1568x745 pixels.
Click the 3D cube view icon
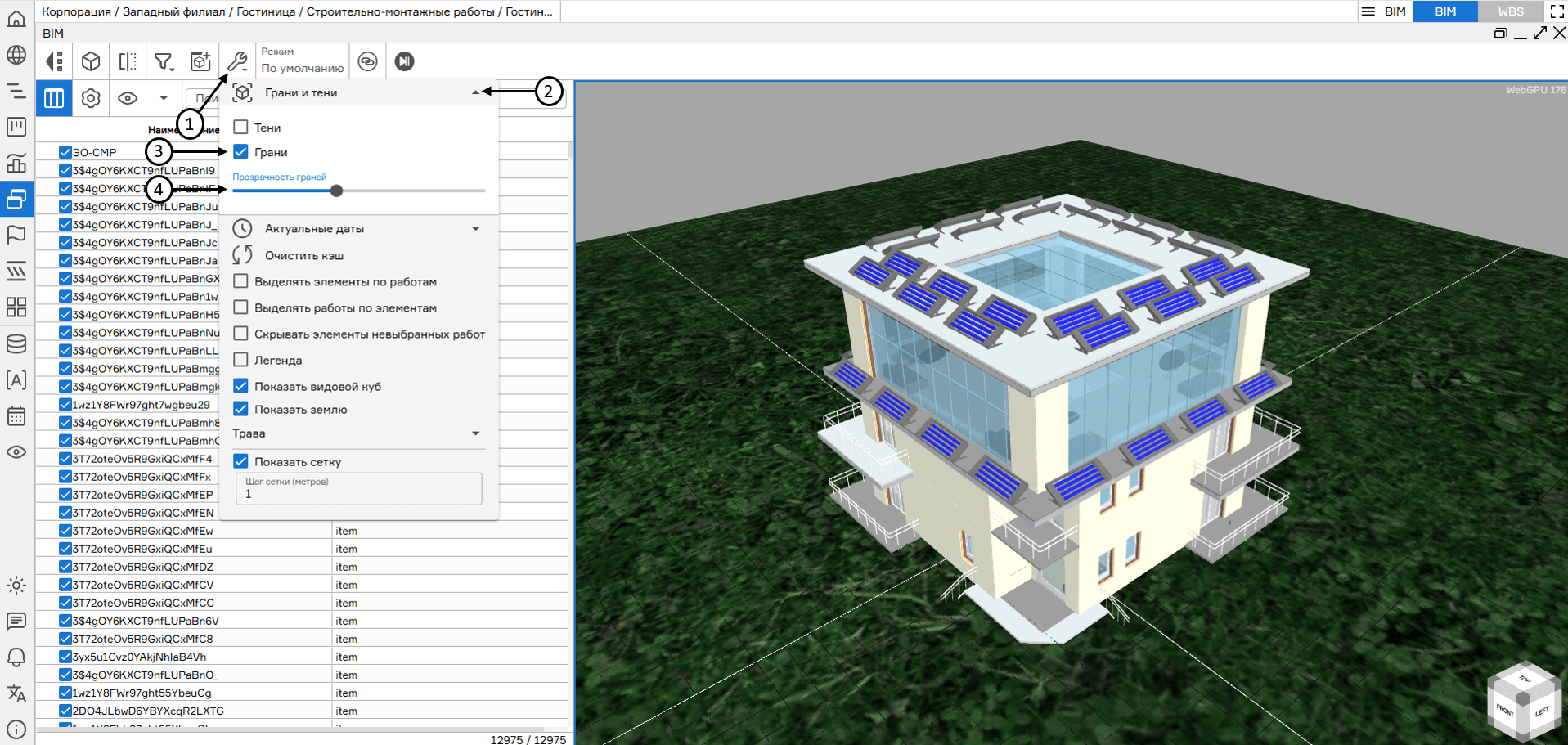91,61
